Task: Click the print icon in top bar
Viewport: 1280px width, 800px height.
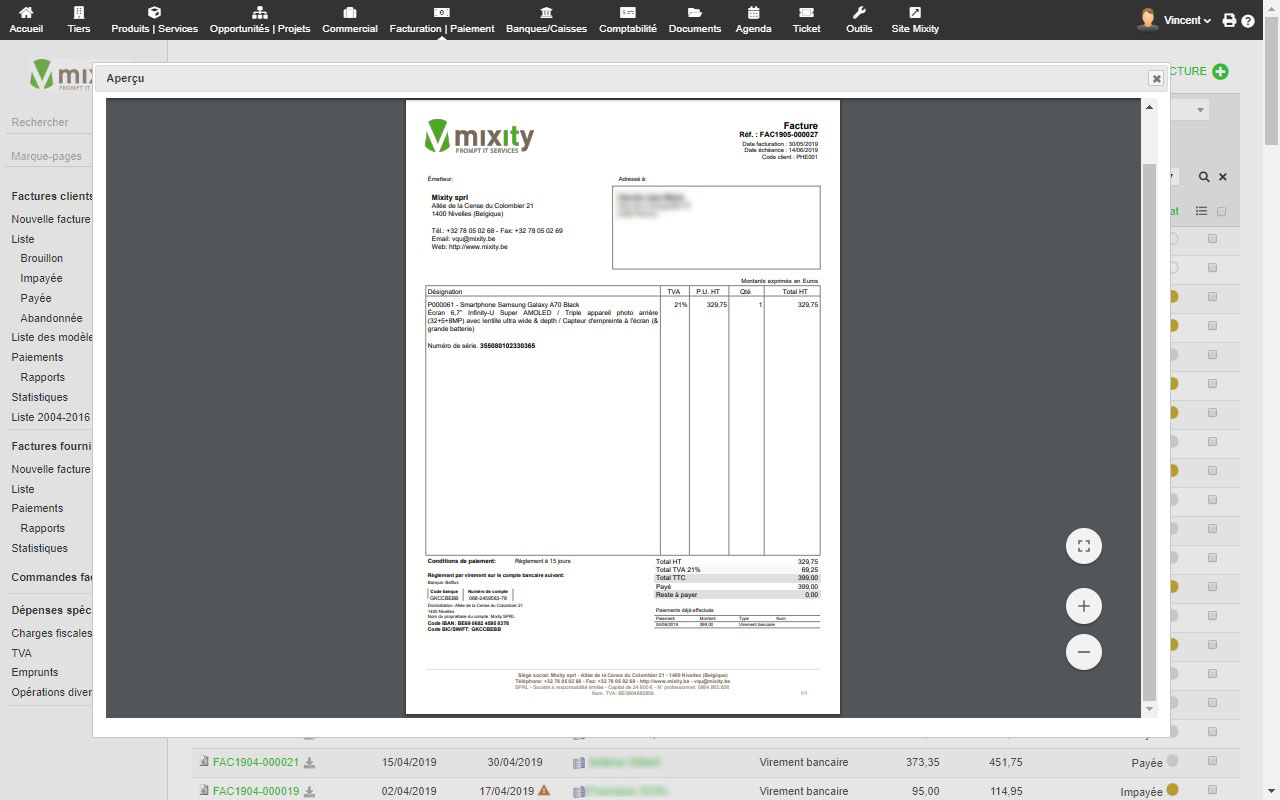Action: [x=1230, y=20]
